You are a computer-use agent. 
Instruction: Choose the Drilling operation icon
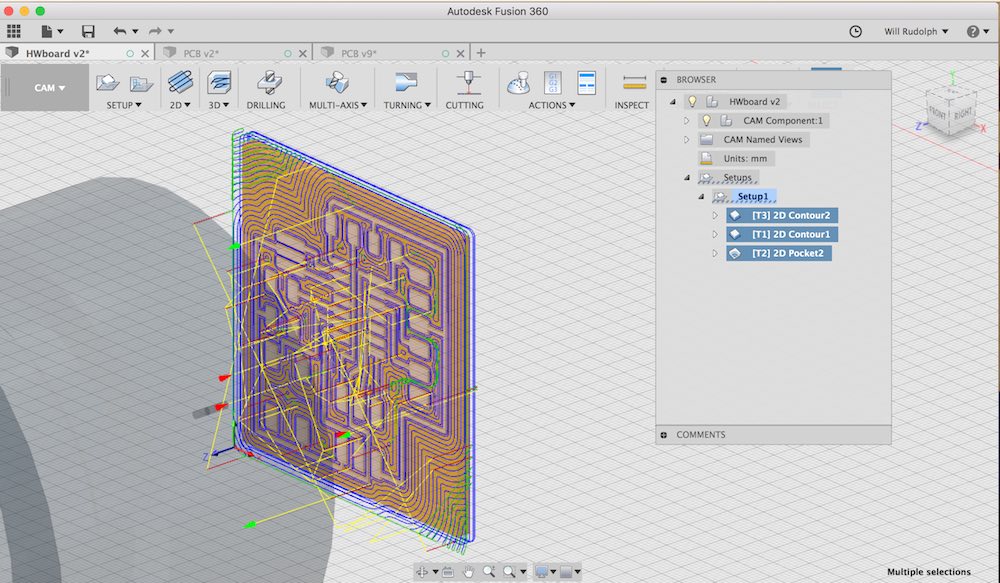268,82
